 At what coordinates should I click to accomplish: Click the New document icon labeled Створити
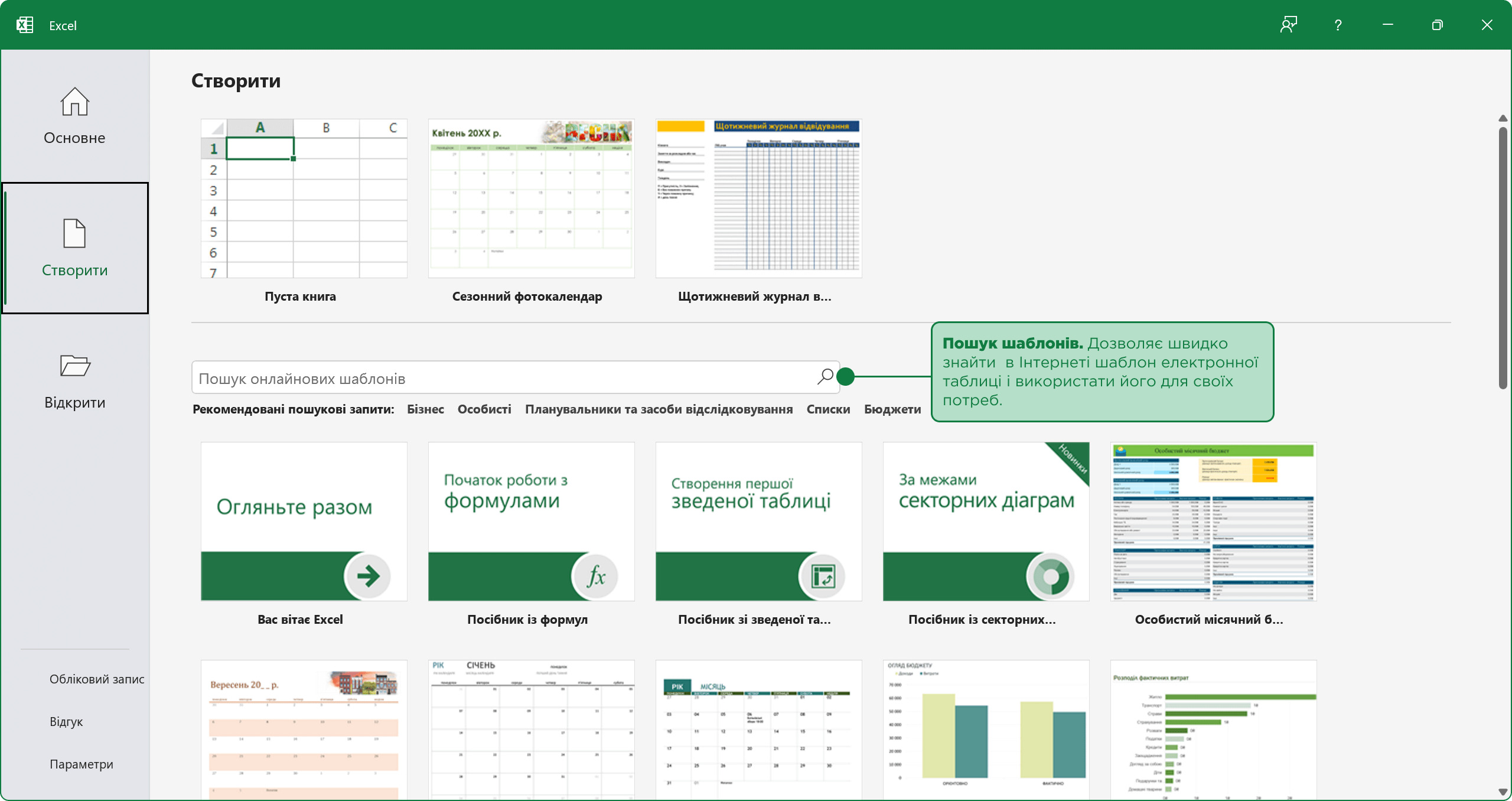click(x=74, y=233)
